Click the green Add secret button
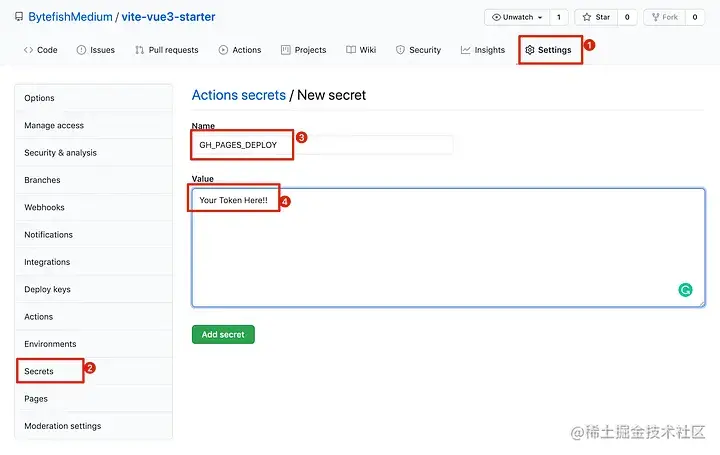The height and width of the screenshot is (455, 720). (223, 334)
